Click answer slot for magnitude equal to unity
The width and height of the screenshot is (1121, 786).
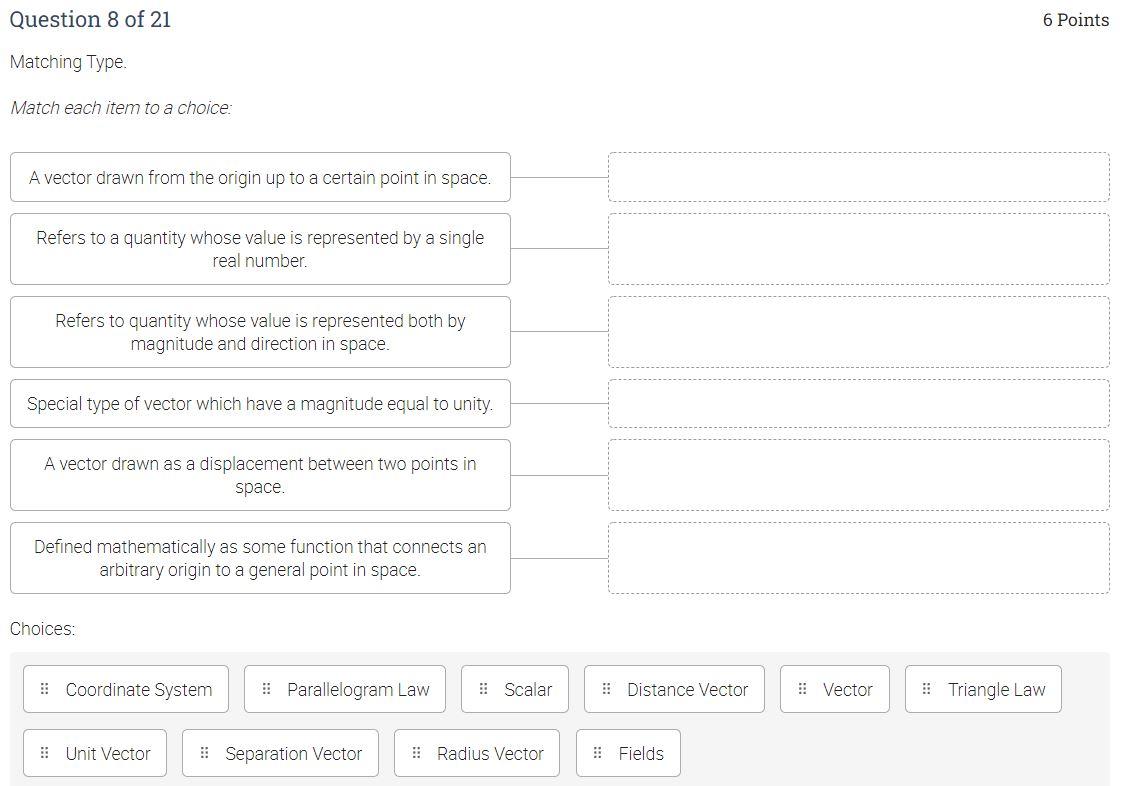pyautogui.click(x=858, y=404)
